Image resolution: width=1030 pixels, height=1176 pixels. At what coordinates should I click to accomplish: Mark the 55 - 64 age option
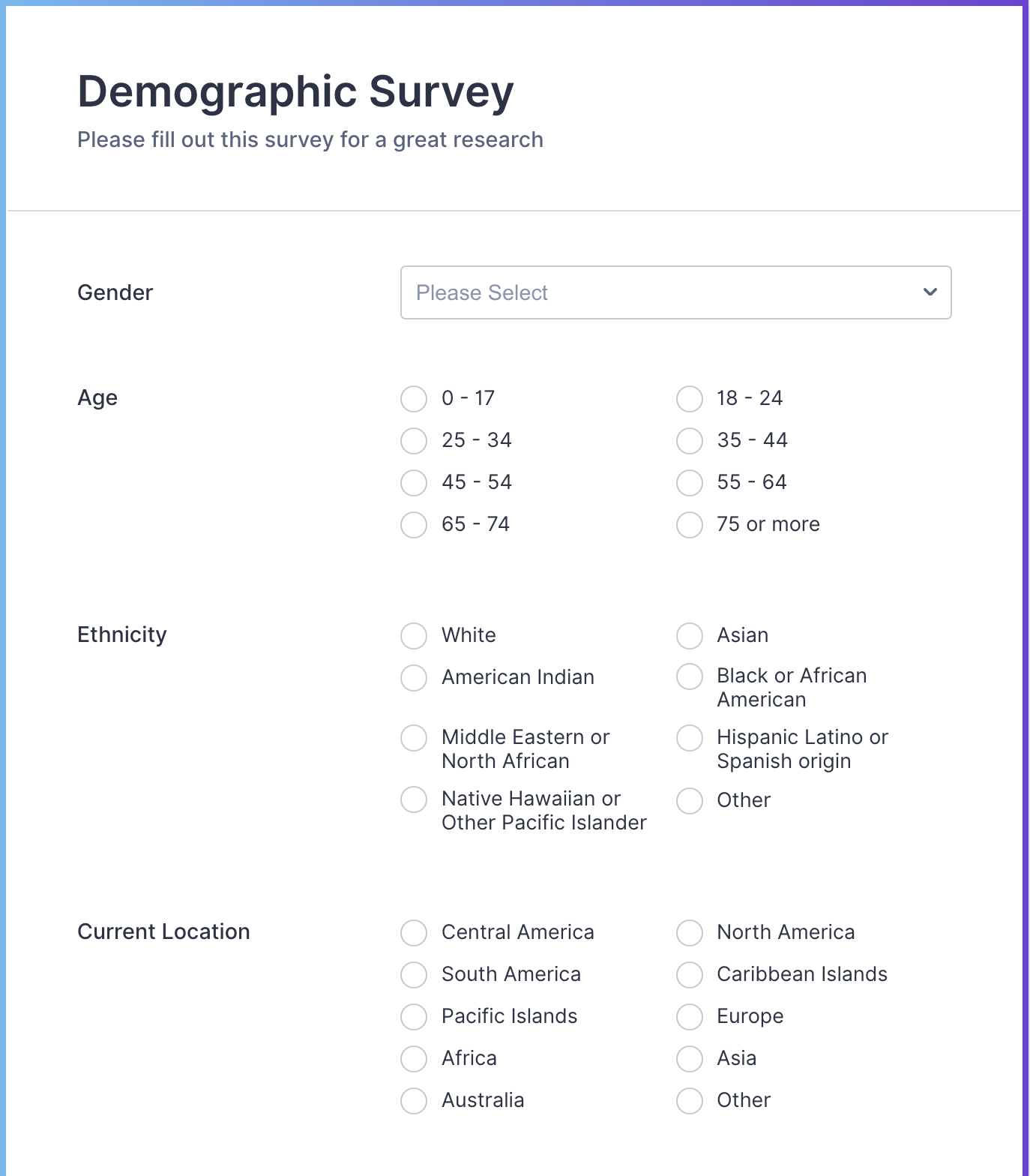click(690, 483)
